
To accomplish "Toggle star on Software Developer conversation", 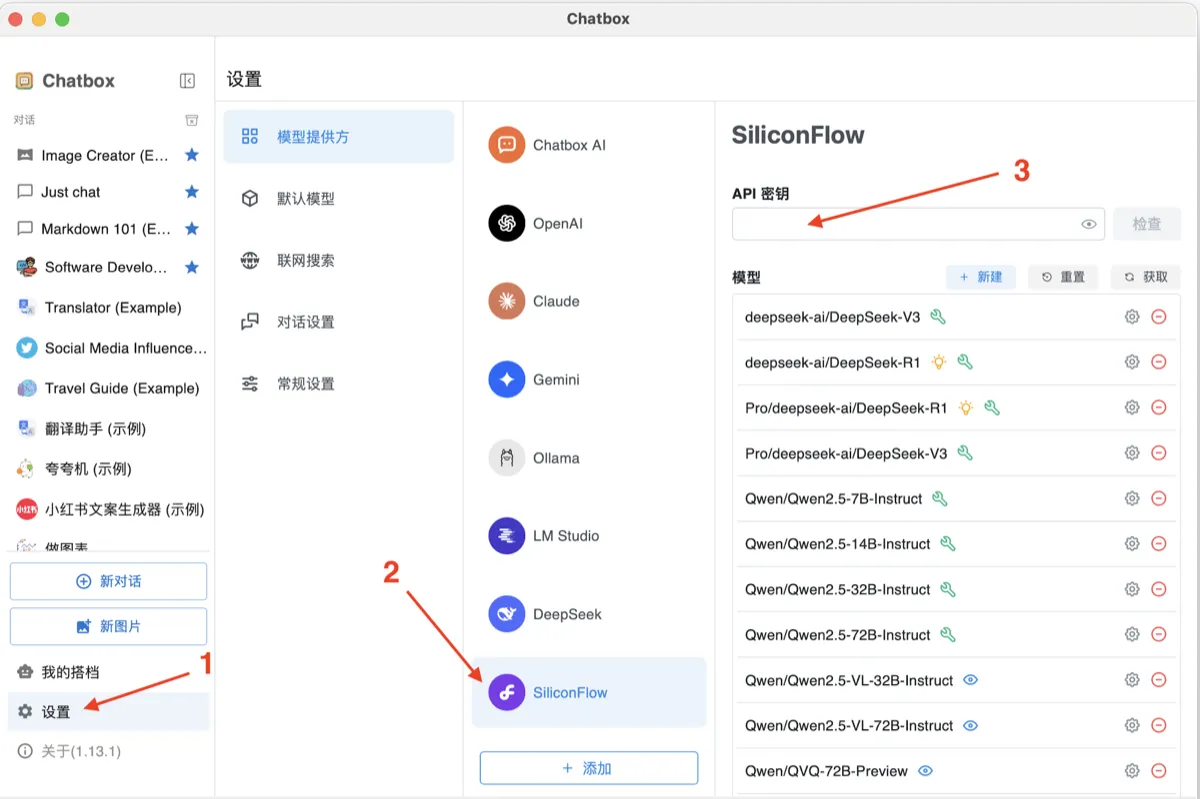I will (x=192, y=267).
